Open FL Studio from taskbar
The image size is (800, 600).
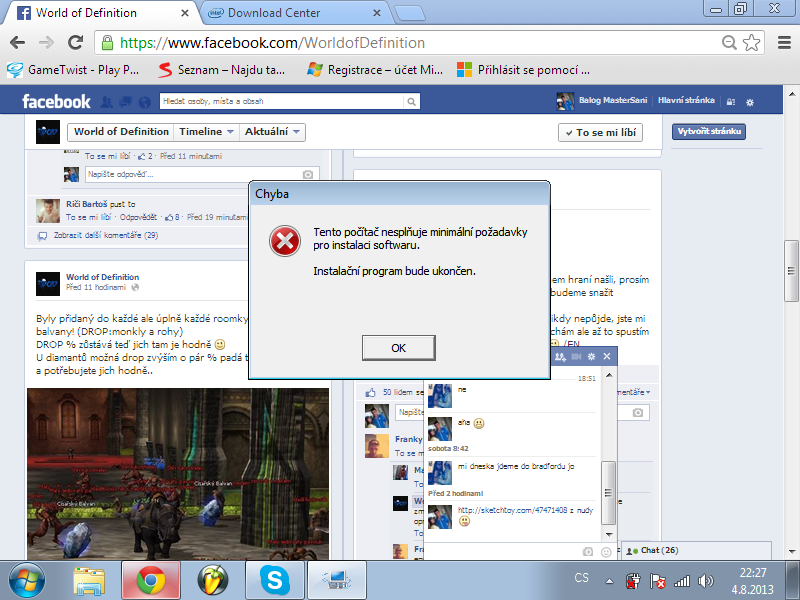click(213, 581)
